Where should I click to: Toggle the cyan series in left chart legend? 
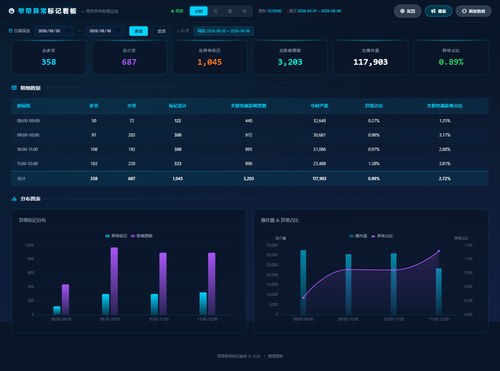coord(116,236)
